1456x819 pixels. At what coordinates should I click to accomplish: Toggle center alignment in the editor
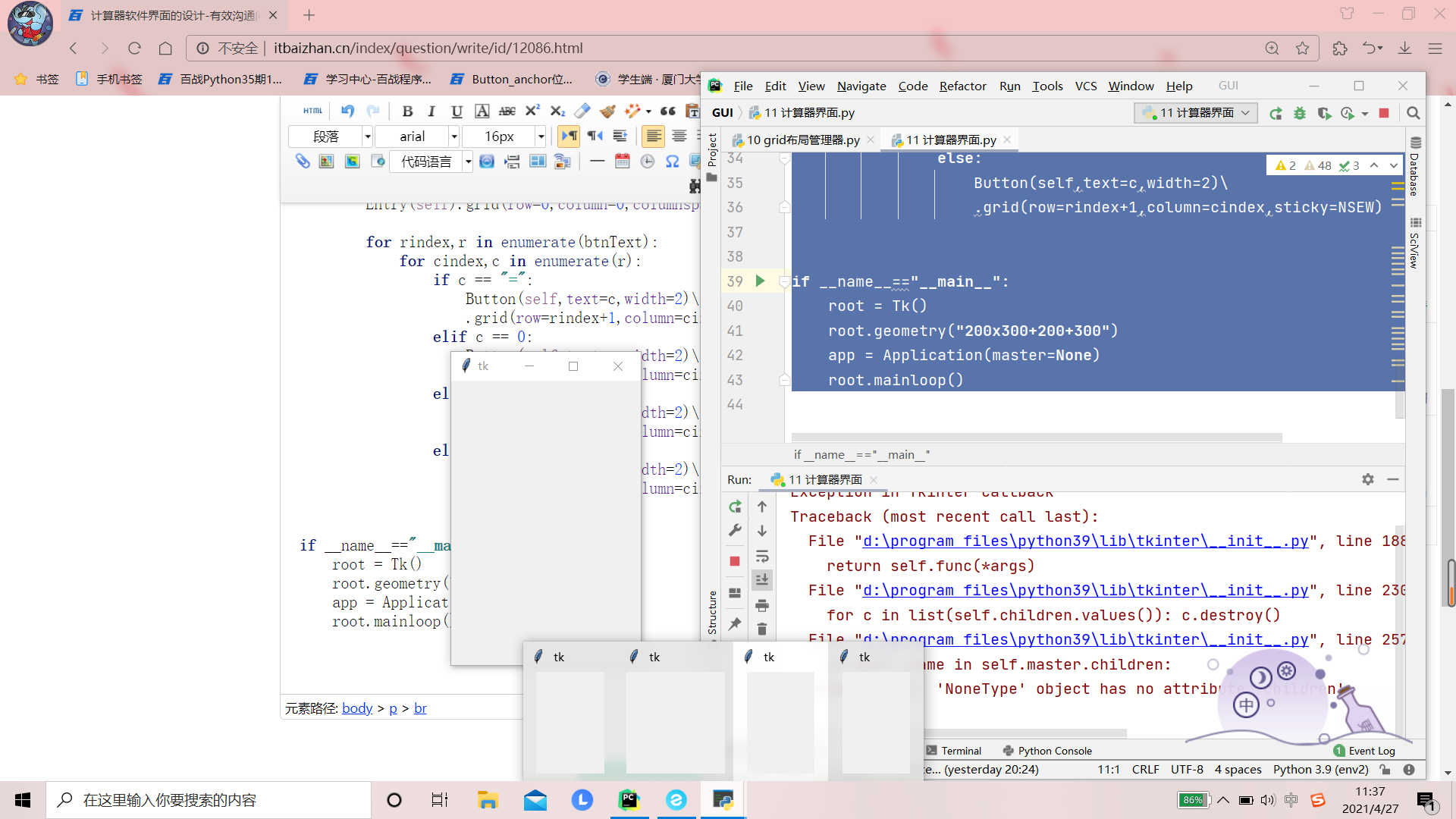(679, 136)
